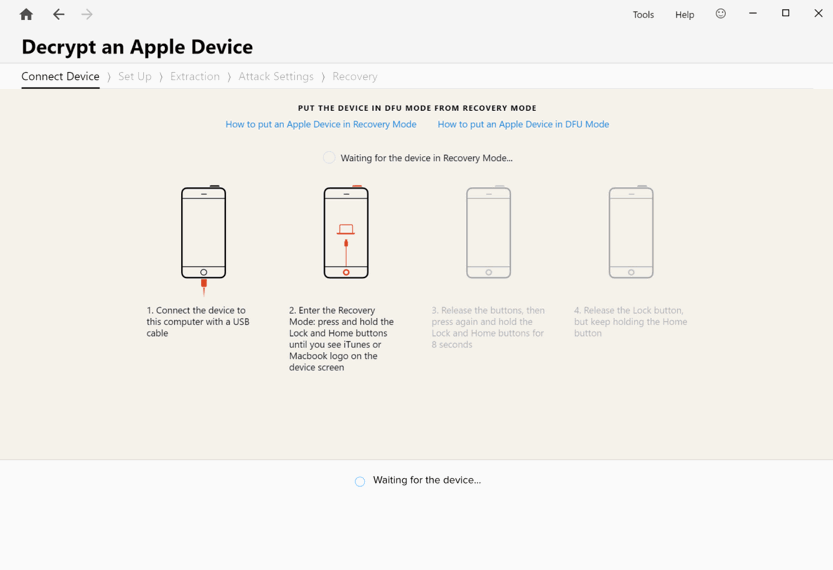Click the forward arrow navigation button

pyautogui.click(x=87, y=14)
